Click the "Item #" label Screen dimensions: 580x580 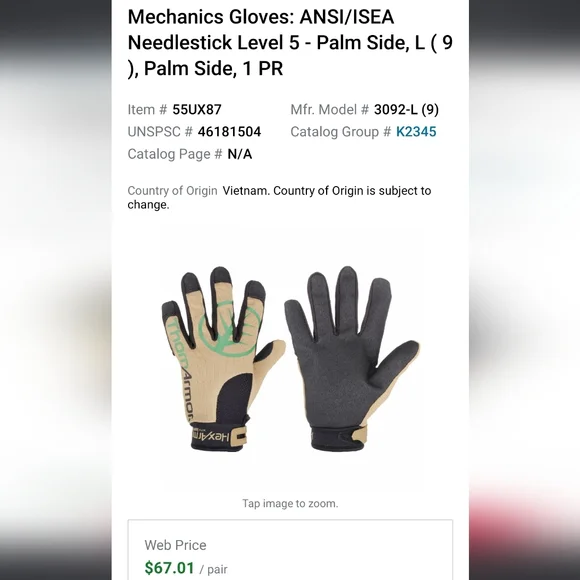pos(147,109)
